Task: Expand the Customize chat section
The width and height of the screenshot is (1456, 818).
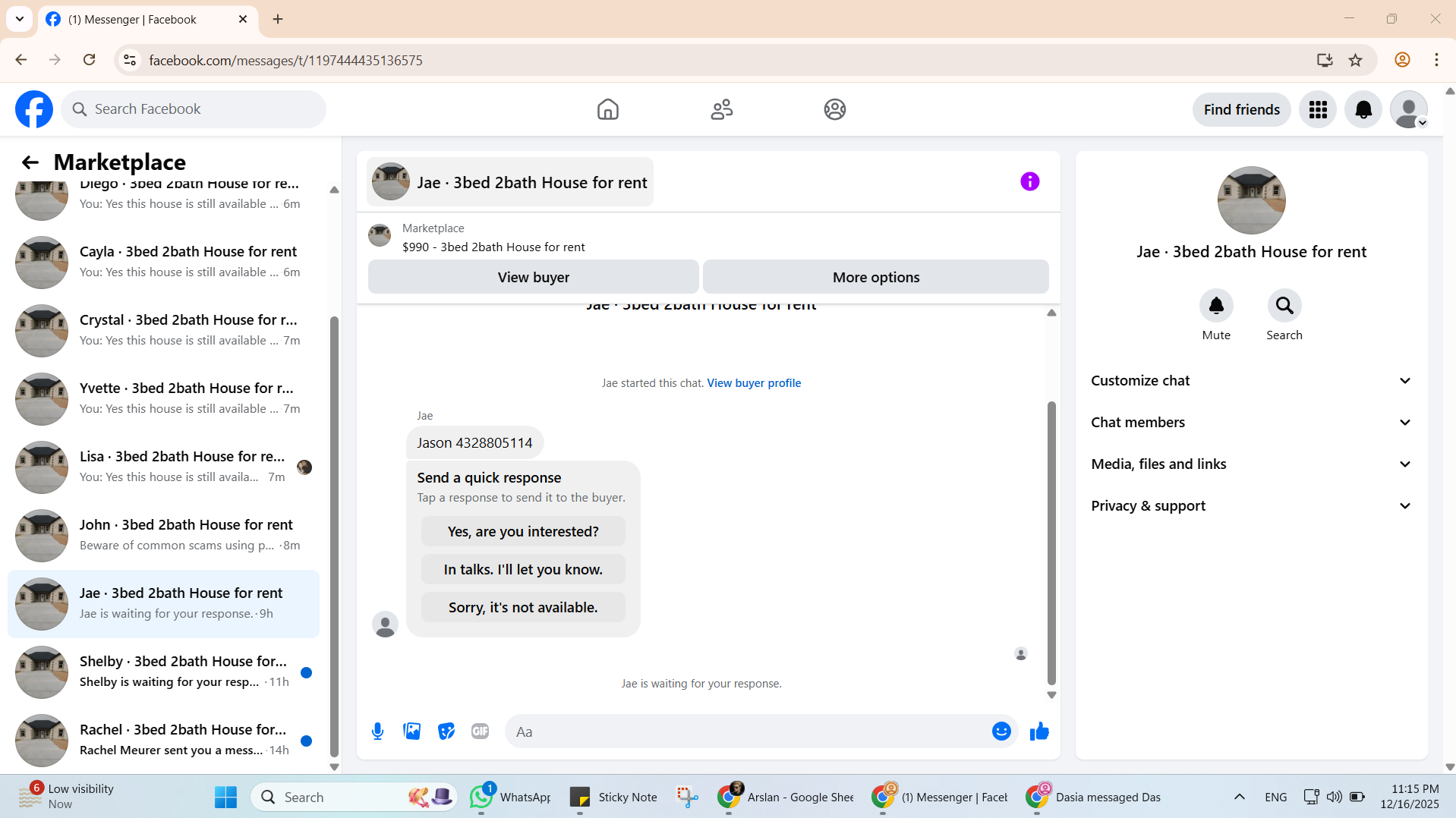Action: pyautogui.click(x=1251, y=381)
